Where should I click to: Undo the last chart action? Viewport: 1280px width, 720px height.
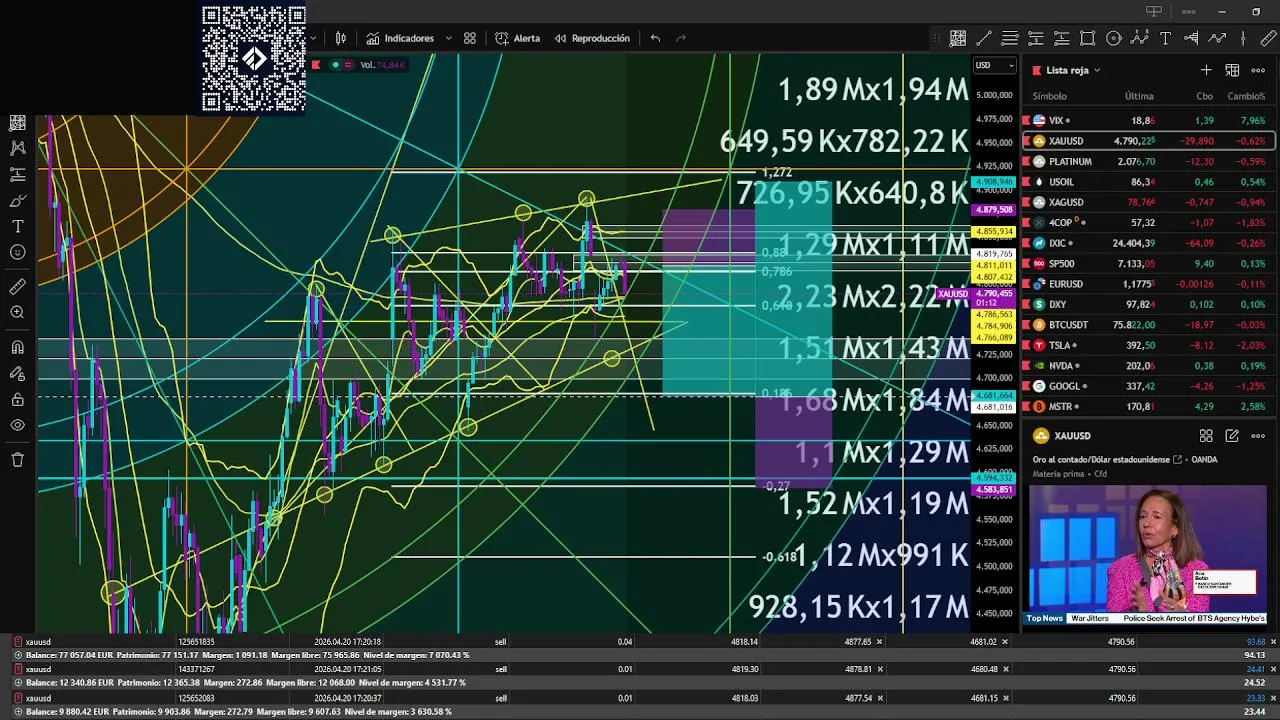tap(655, 38)
